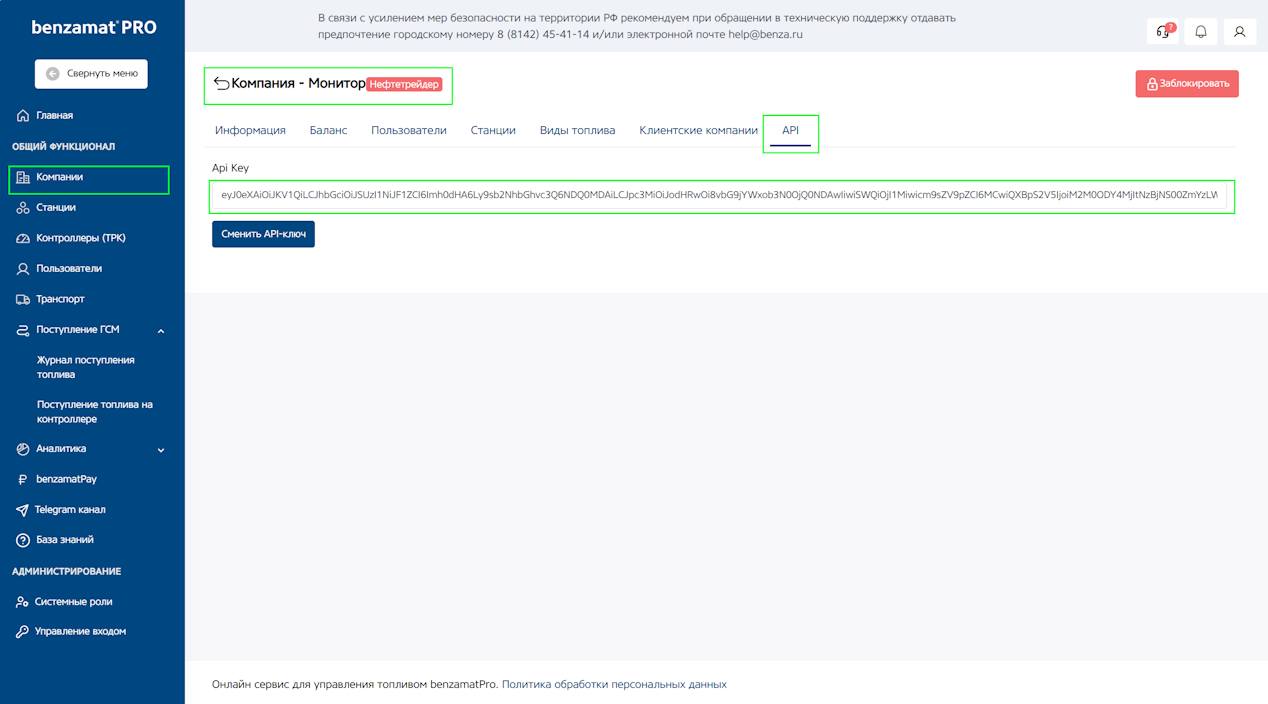1268x704 pixels.
Task: Click the back arrow beside Компания
Action: pos(221,84)
